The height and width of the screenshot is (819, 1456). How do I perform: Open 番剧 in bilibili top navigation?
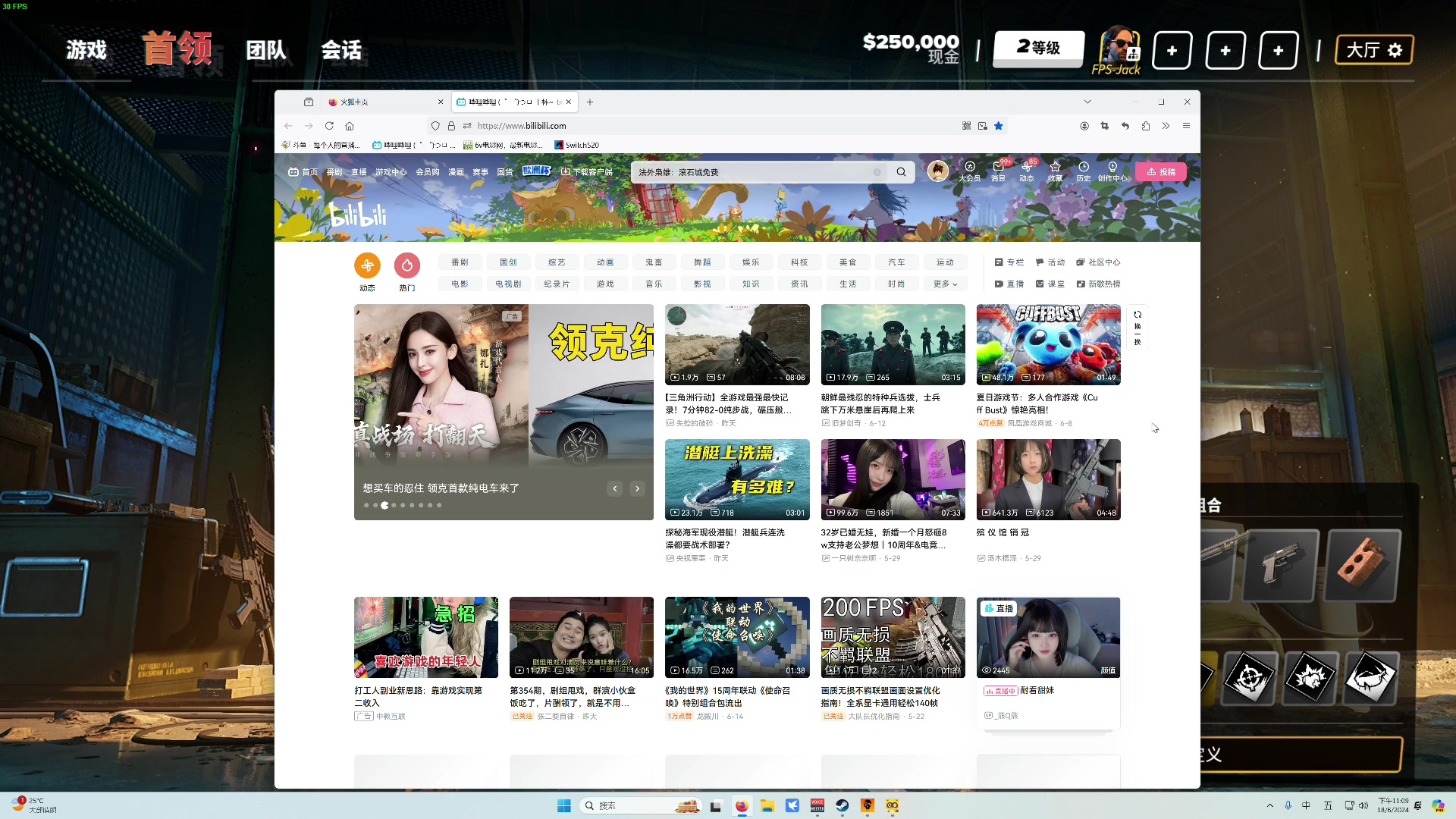(x=334, y=172)
